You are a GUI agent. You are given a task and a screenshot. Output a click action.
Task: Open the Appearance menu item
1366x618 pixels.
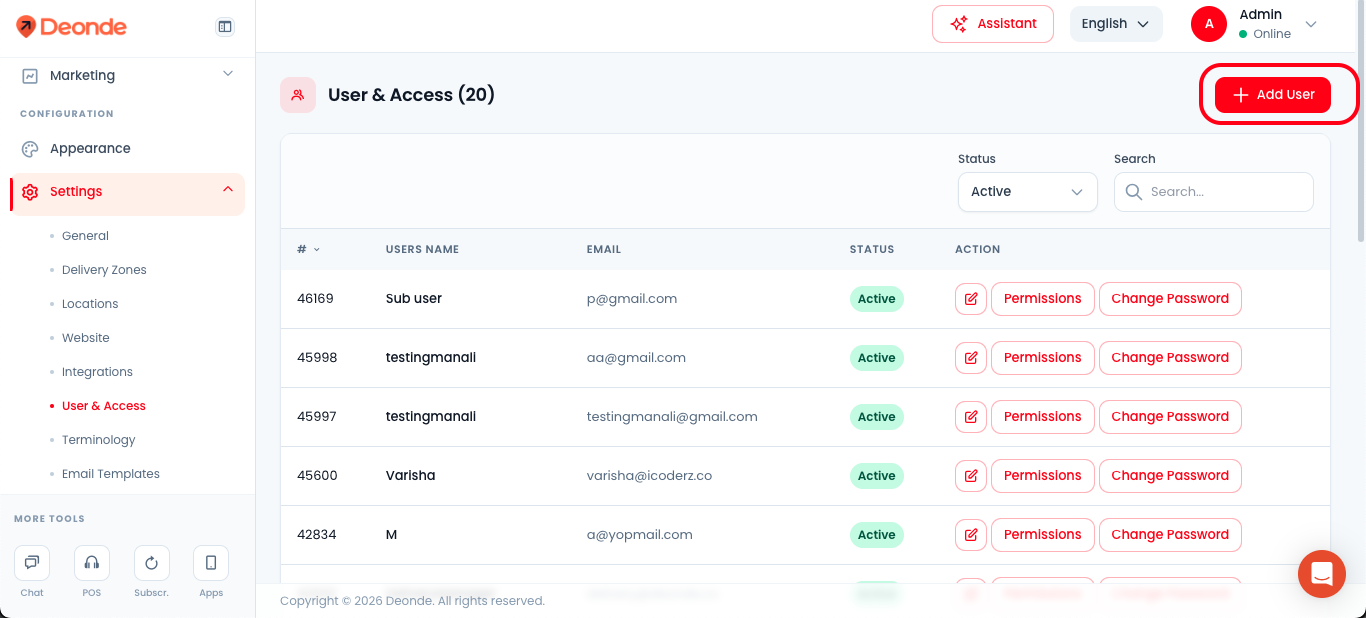point(90,148)
